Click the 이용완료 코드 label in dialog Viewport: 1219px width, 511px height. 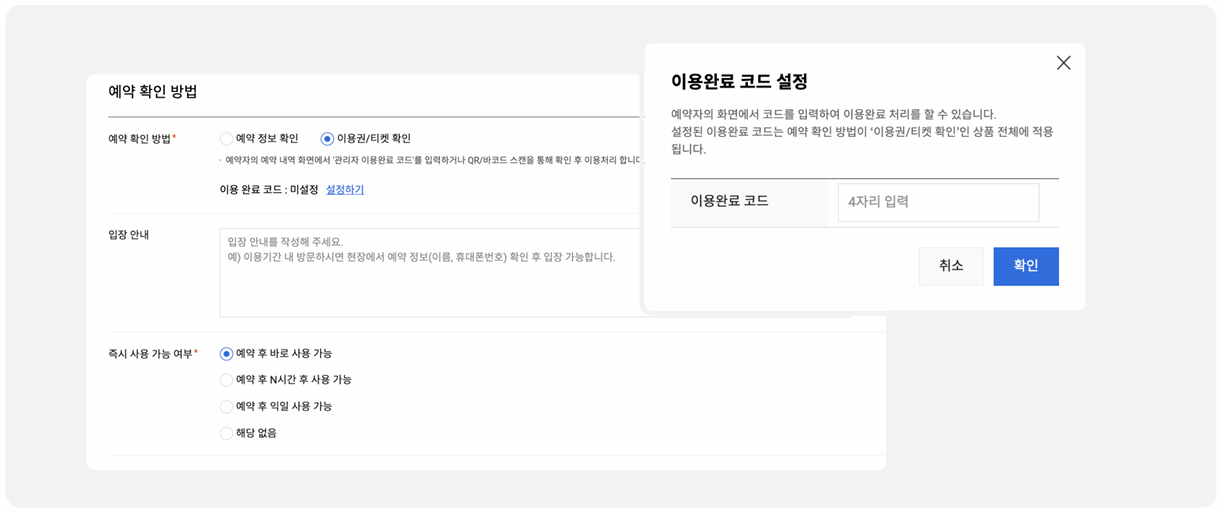(x=729, y=201)
